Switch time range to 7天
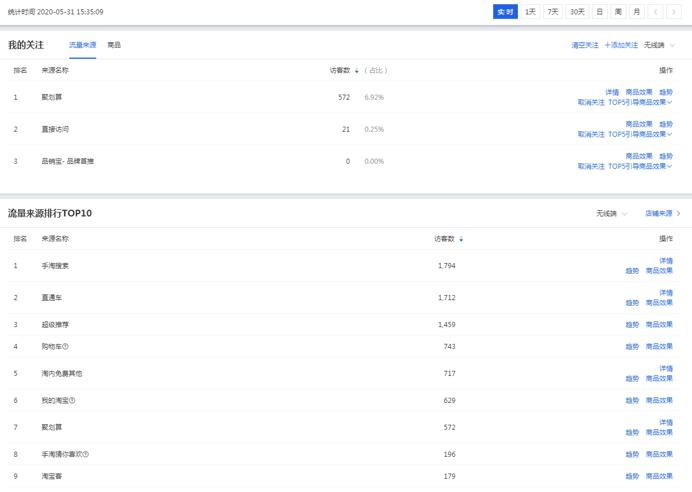This screenshot has width=692, height=492. pos(553,12)
